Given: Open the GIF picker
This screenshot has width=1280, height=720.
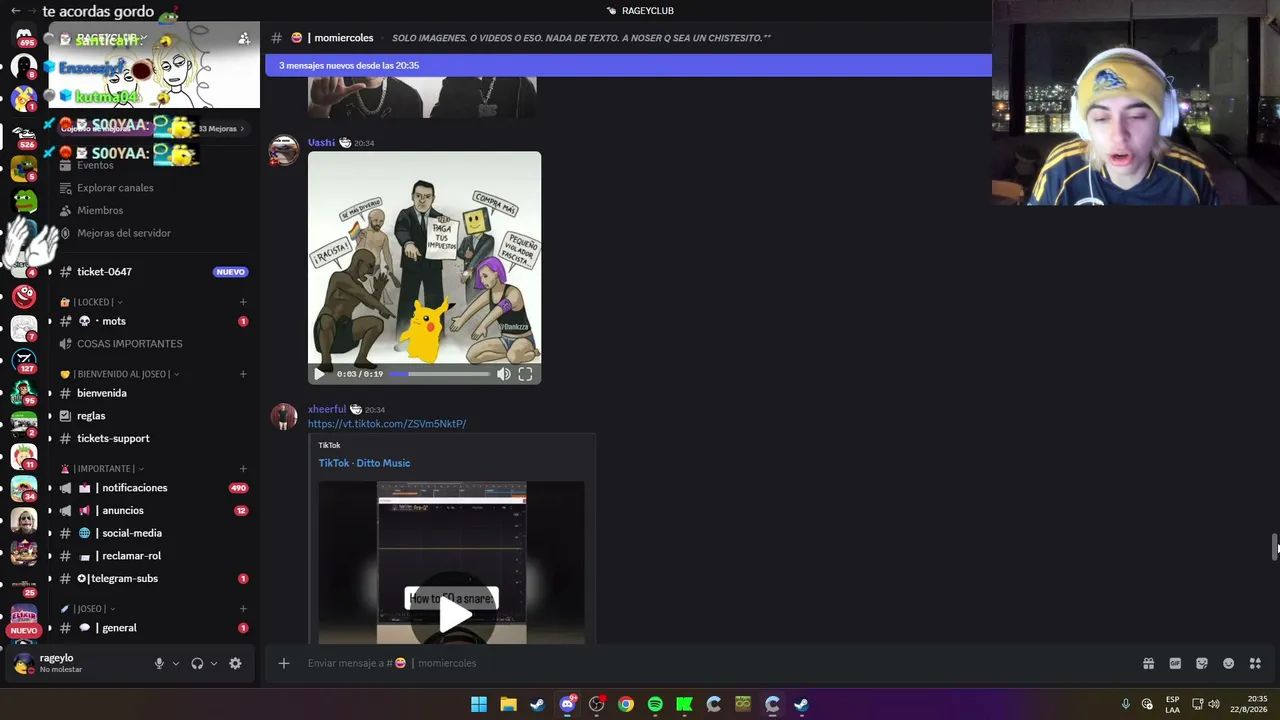Looking at the screenshot, I should pyautogui.click(x=1175, y=663).
